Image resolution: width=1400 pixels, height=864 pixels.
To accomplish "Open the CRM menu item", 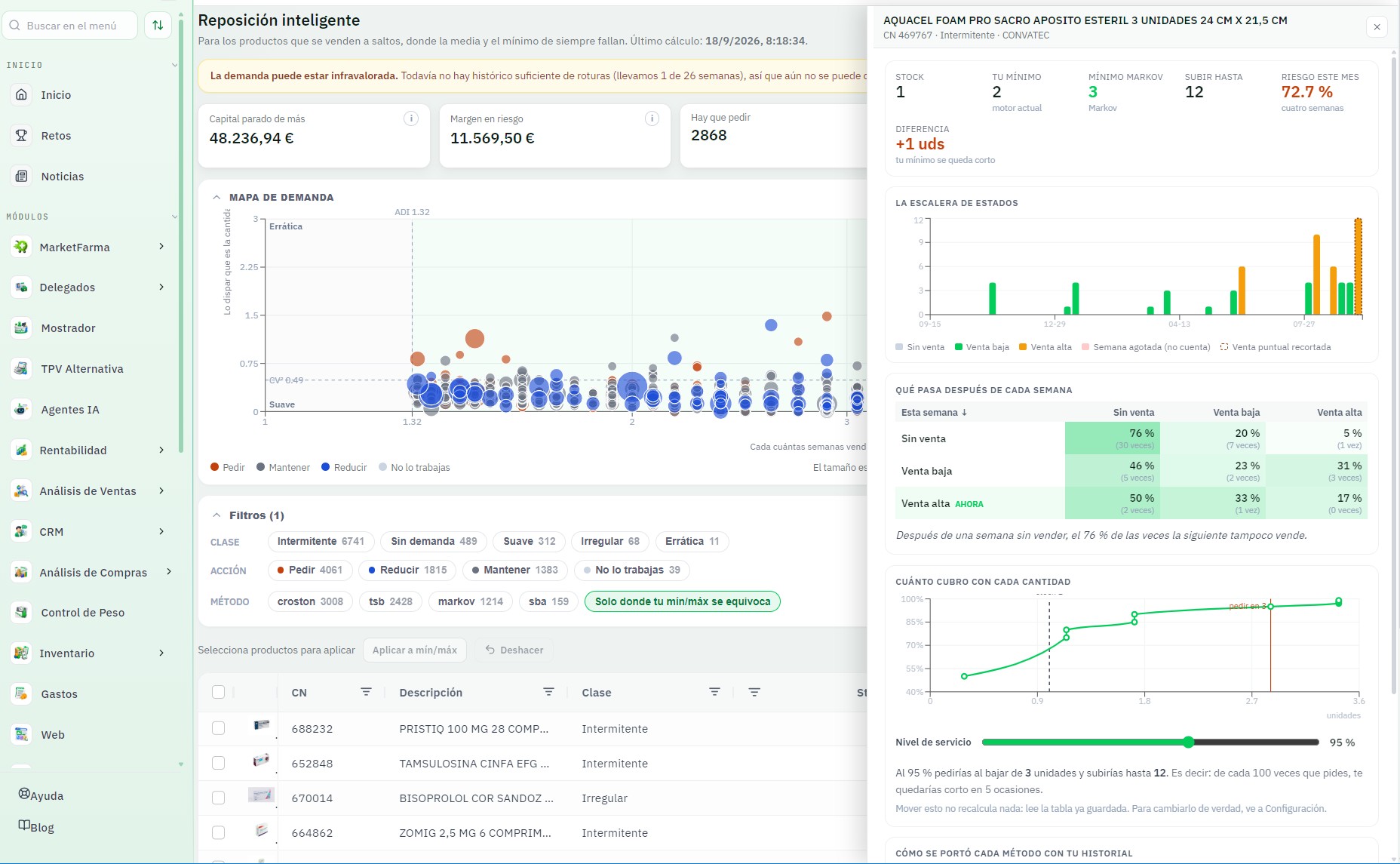I will (x=91, y=532).
